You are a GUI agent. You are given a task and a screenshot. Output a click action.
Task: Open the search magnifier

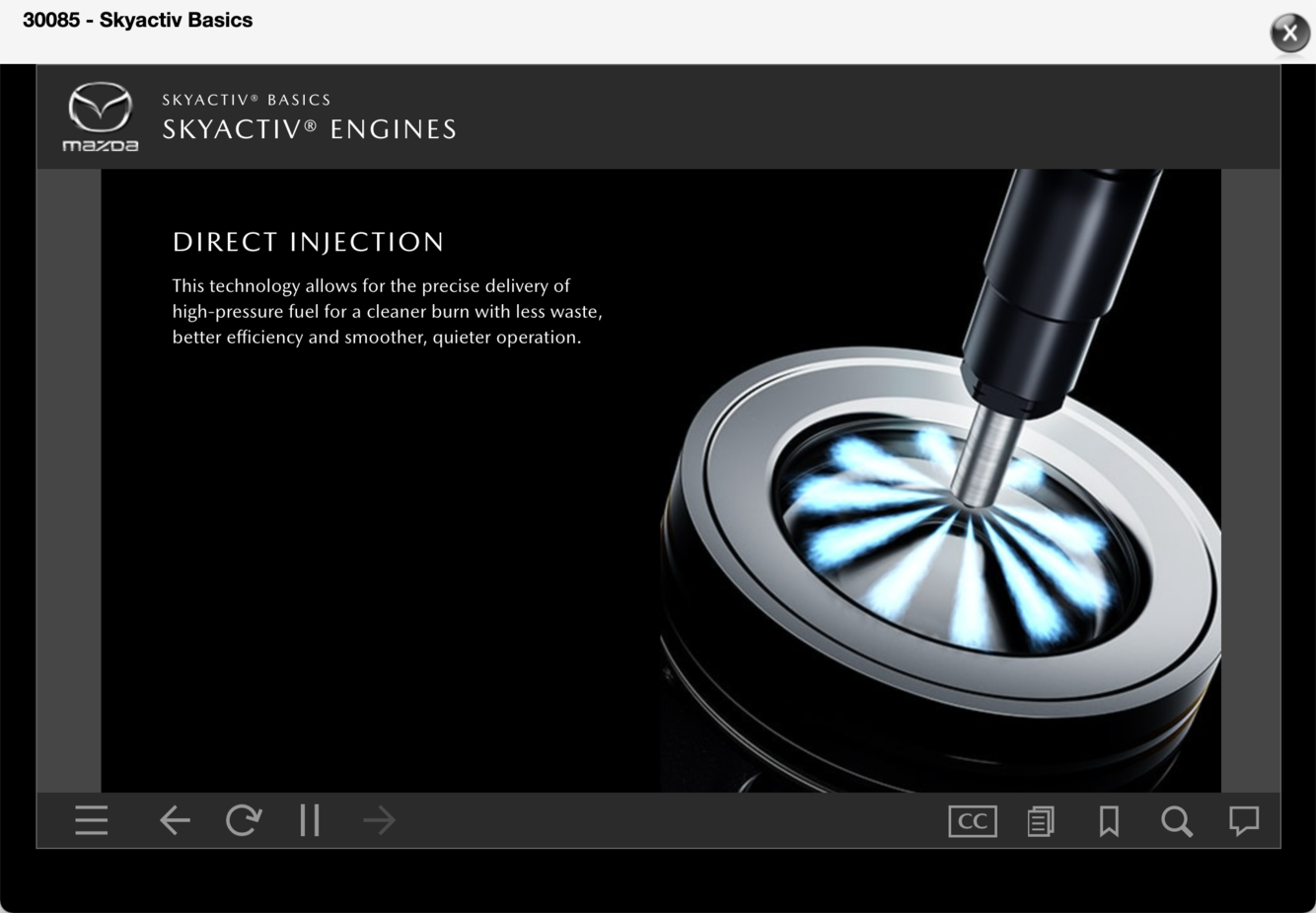tap(1177, 821)
